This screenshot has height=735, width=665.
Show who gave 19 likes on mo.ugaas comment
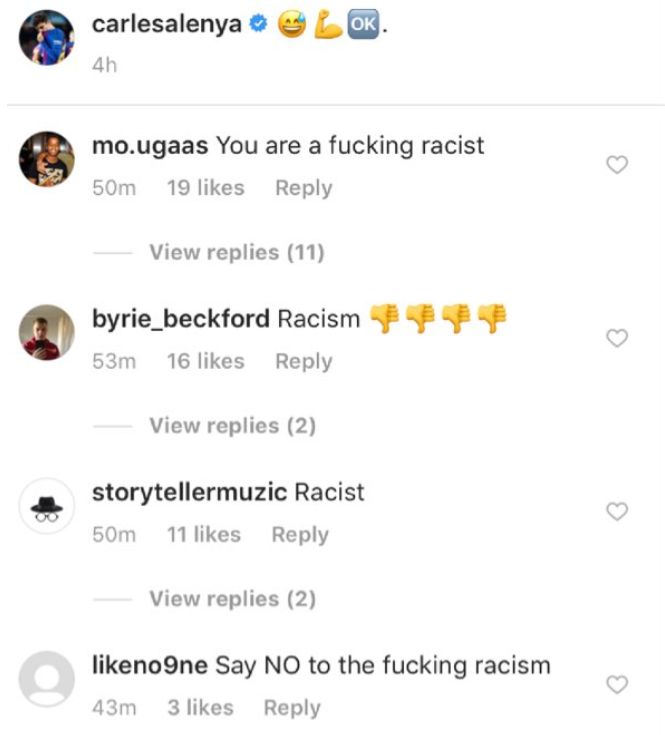(x=206, y=188)
